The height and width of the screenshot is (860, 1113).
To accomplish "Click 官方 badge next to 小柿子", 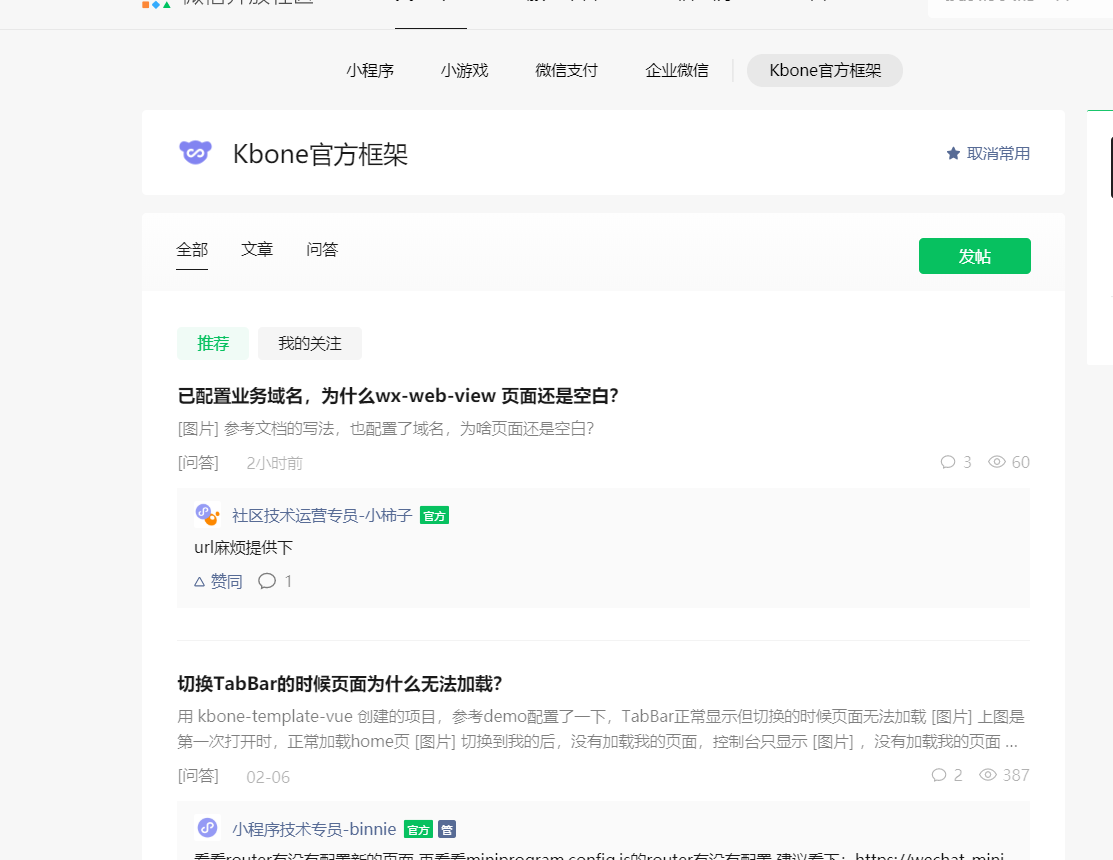I will pyautogui.click(x=434, y=516).
